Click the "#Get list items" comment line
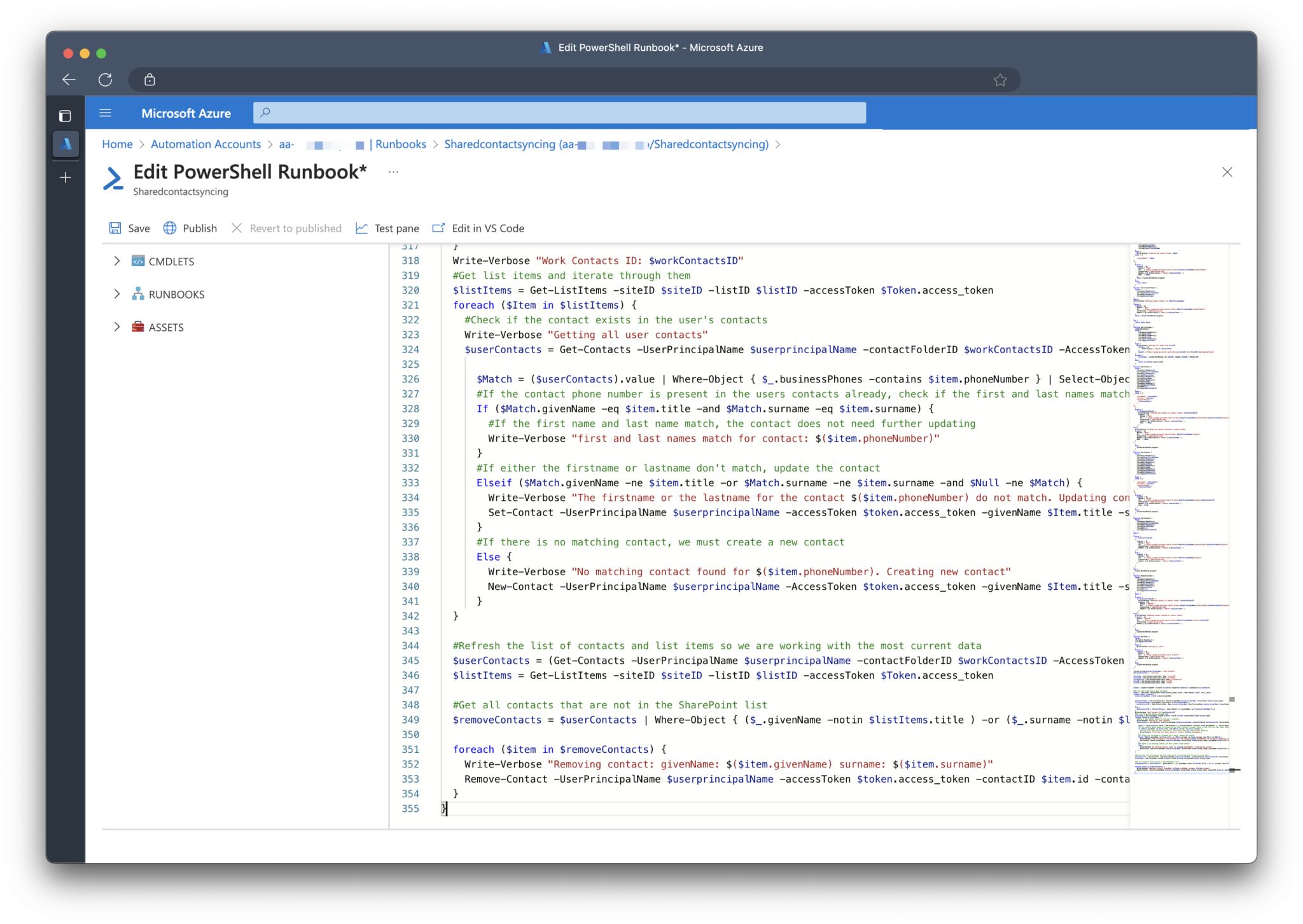Screen dimensions: 1303x924 [x=571, y=276]
